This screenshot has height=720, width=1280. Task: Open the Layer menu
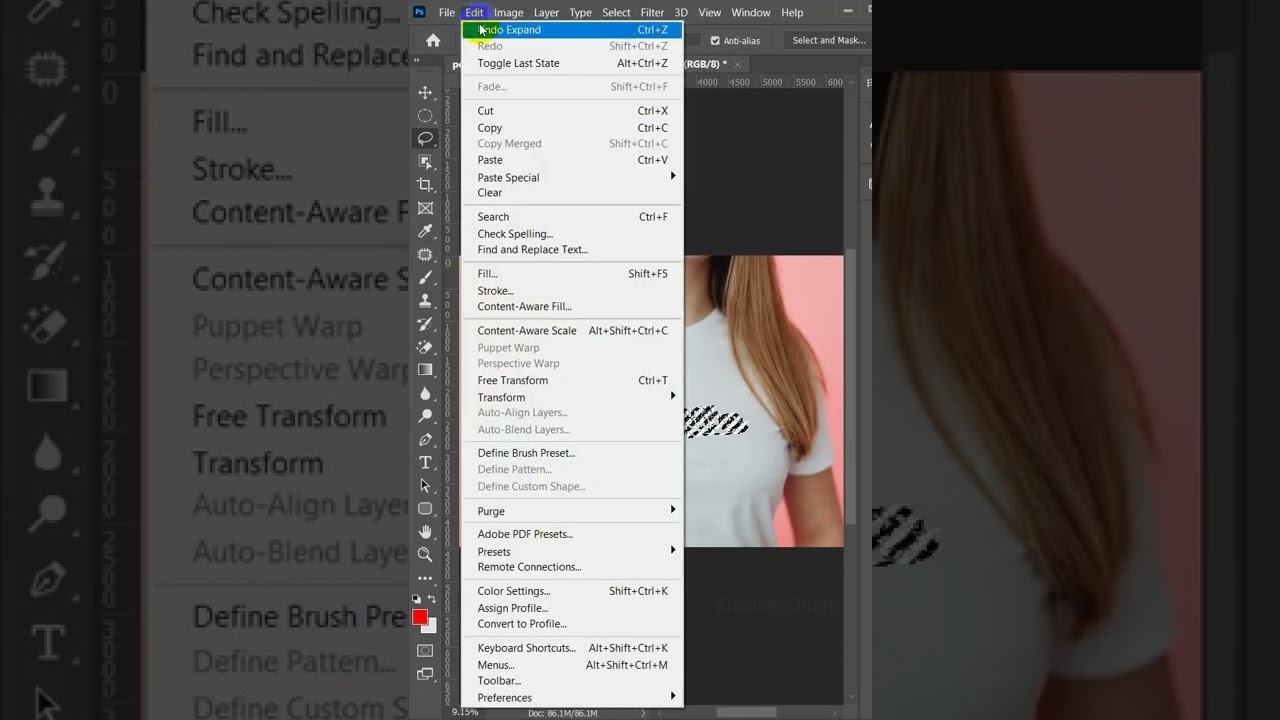tap(546, 12)
